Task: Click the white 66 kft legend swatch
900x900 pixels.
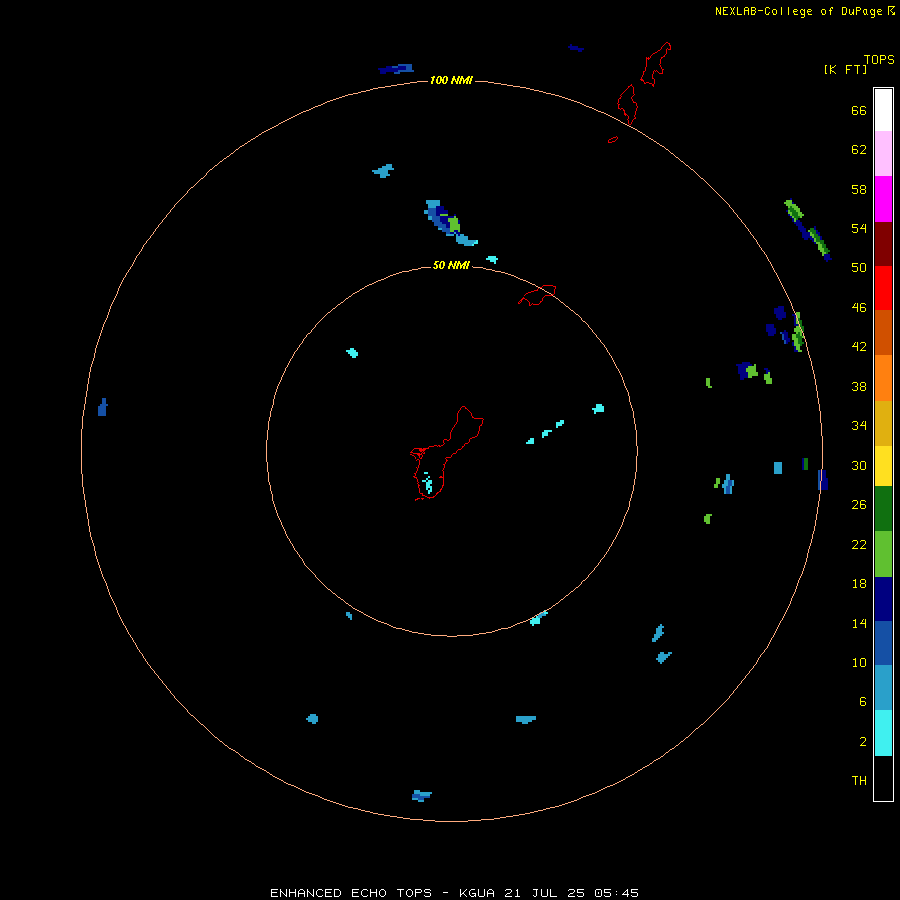Action: click(x=883, y=110)
